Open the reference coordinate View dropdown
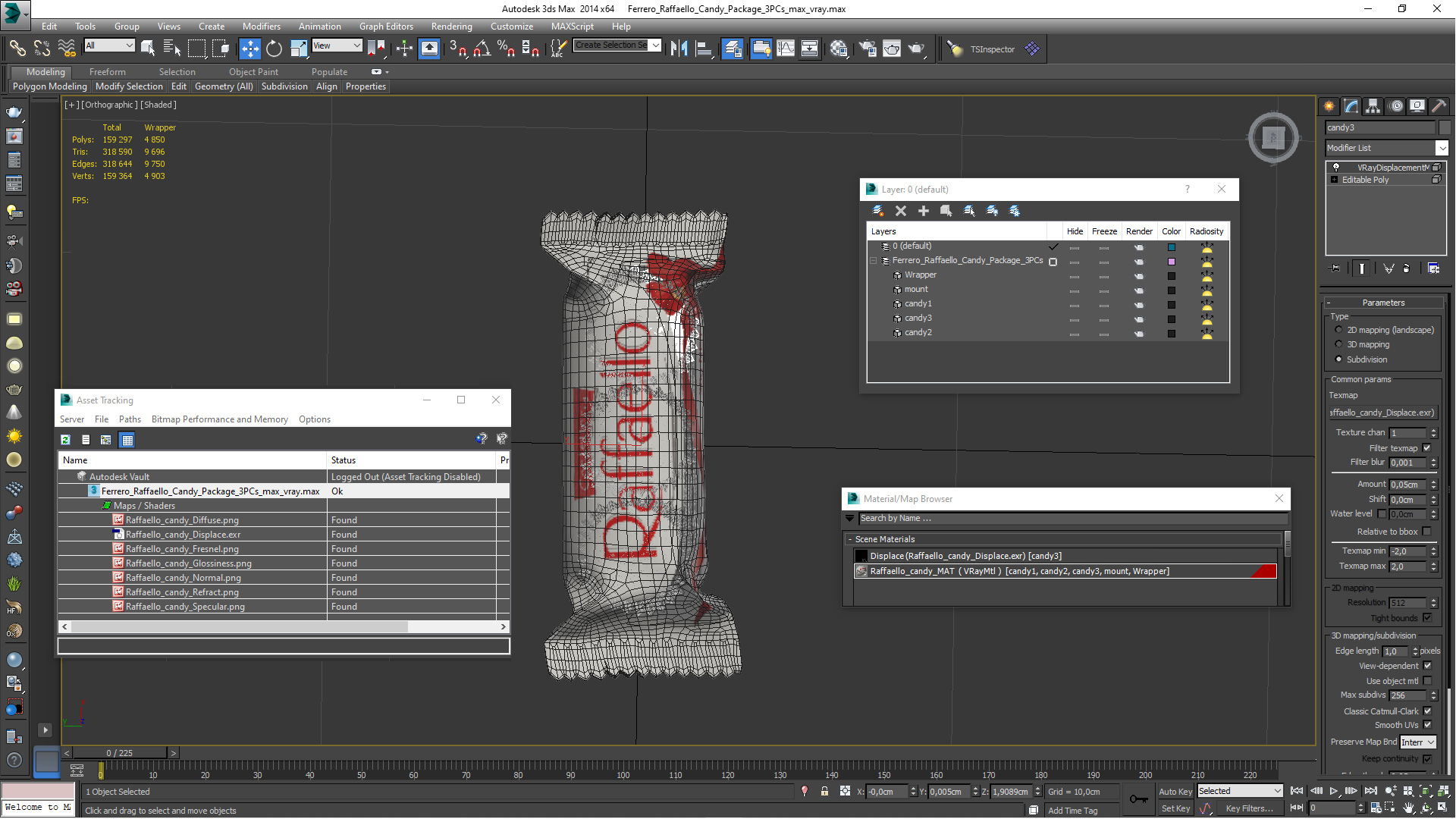 click(x=337, y=45)
